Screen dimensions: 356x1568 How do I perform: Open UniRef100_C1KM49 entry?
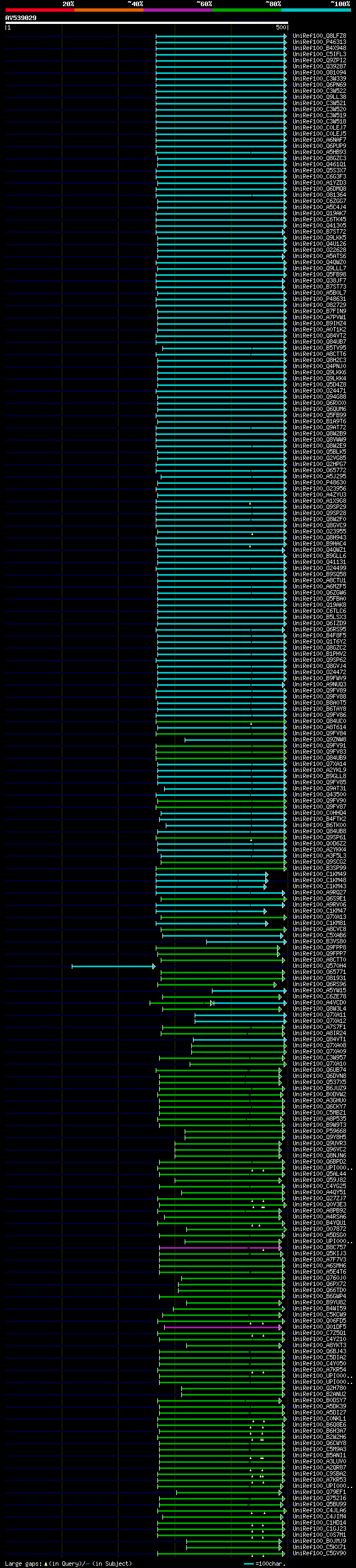point(319,874)
